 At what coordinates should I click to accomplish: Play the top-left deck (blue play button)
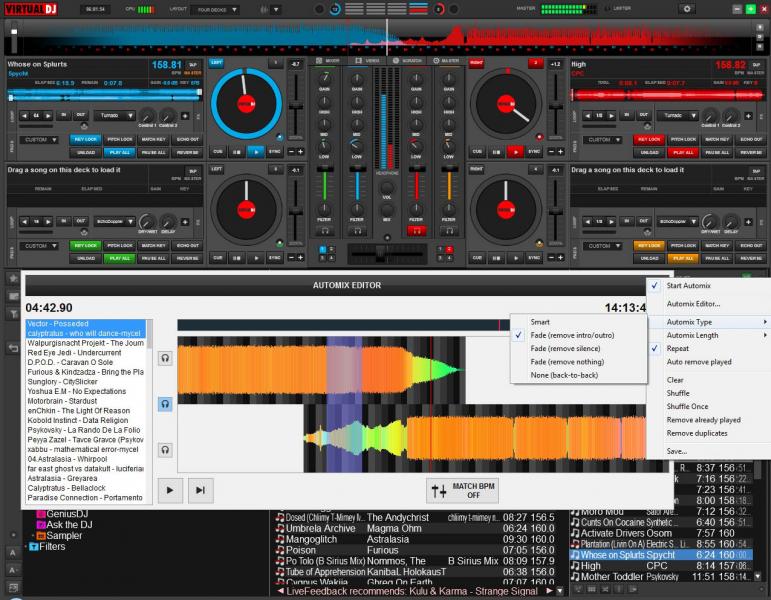256,152
